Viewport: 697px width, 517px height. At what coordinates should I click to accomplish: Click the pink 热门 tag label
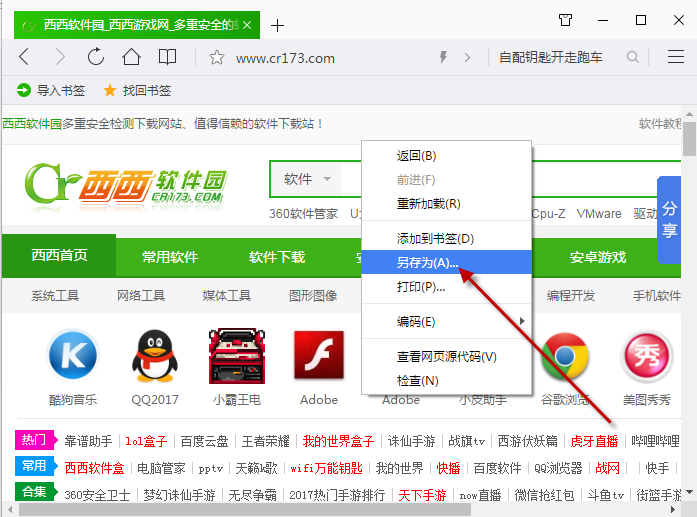pyautogui.click(x=35, y=440)
